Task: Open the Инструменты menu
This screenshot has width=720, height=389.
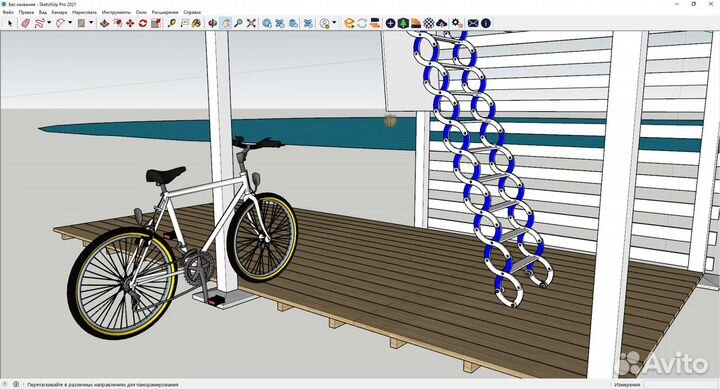Action: [116, 12]
